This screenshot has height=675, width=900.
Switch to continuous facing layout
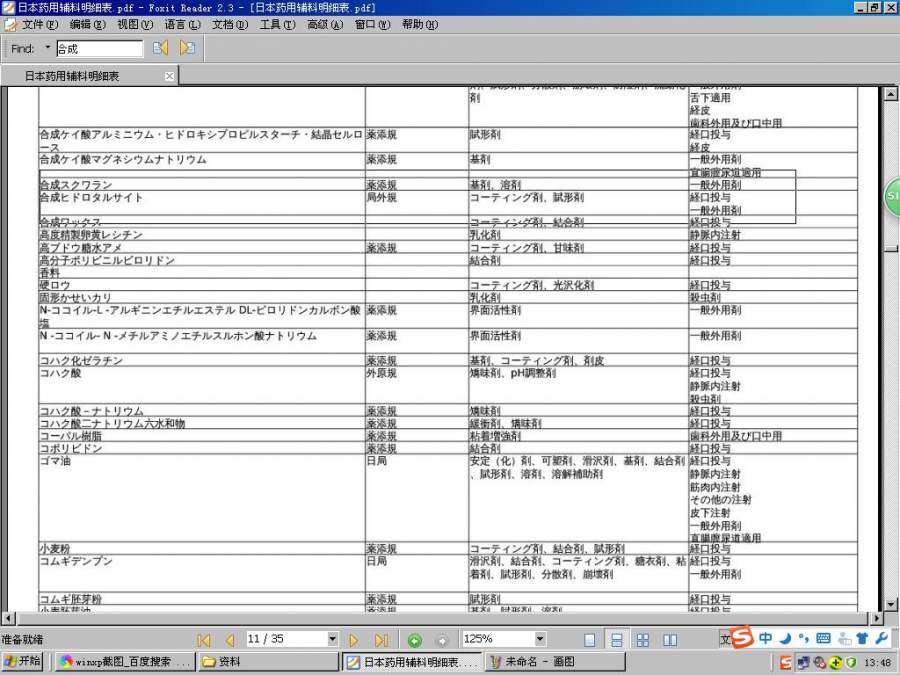tap(643, 640)
